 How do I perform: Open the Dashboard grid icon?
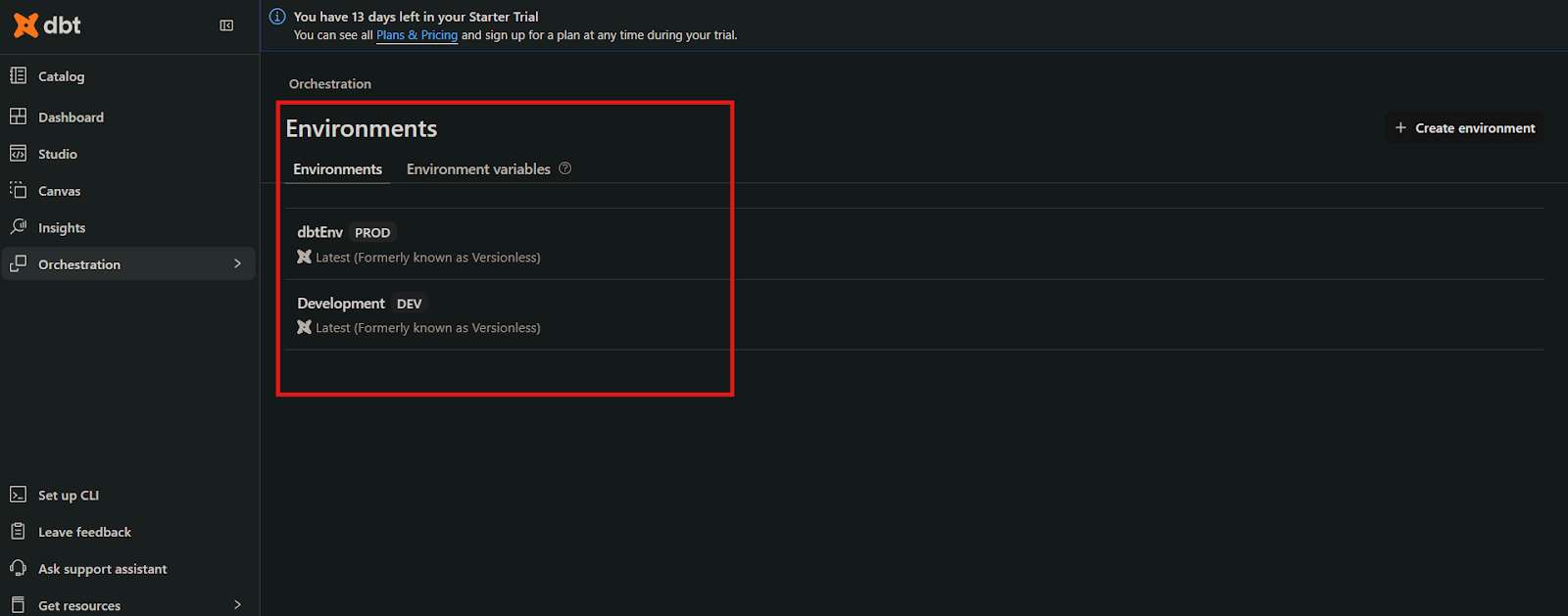[18, 117]
